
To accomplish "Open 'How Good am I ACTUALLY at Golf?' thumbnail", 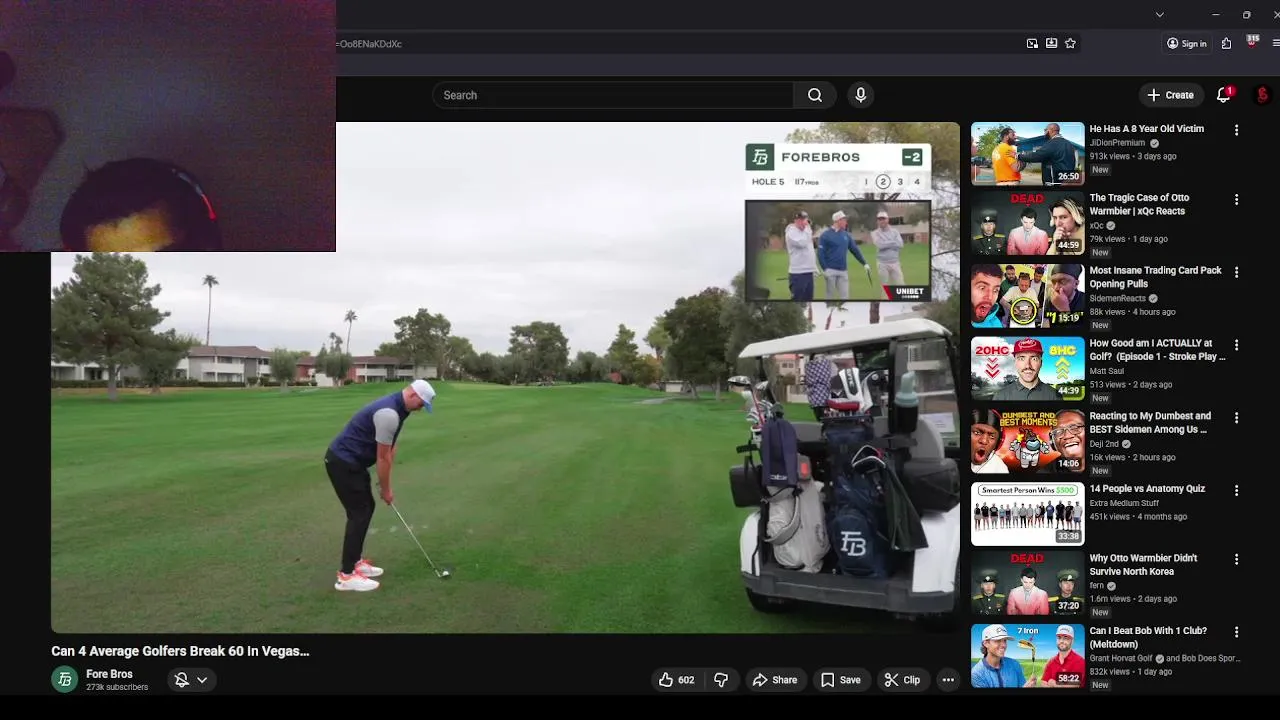I will (1027, 369).
